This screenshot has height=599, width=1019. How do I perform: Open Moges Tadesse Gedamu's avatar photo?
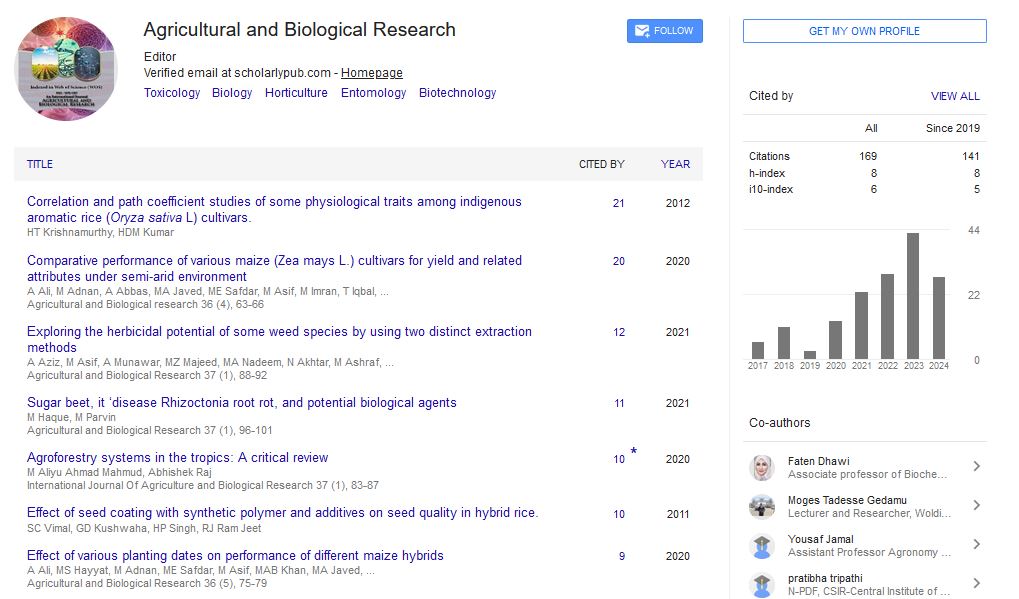click(x=762, y=507)
